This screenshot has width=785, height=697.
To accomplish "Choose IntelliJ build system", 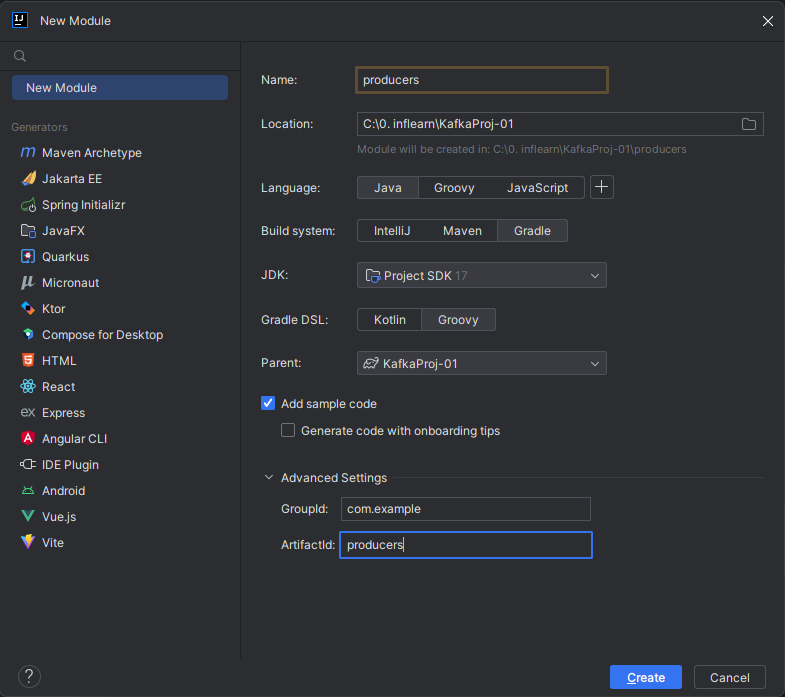I will point(392,231).
